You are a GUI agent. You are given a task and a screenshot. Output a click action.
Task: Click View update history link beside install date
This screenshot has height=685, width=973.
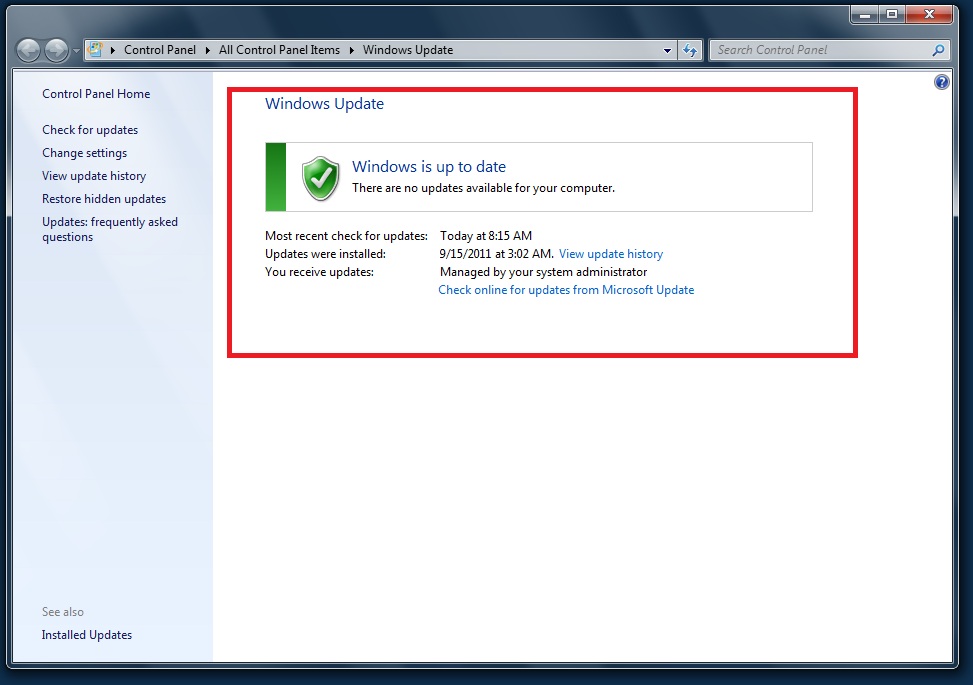tap(611, 254)
